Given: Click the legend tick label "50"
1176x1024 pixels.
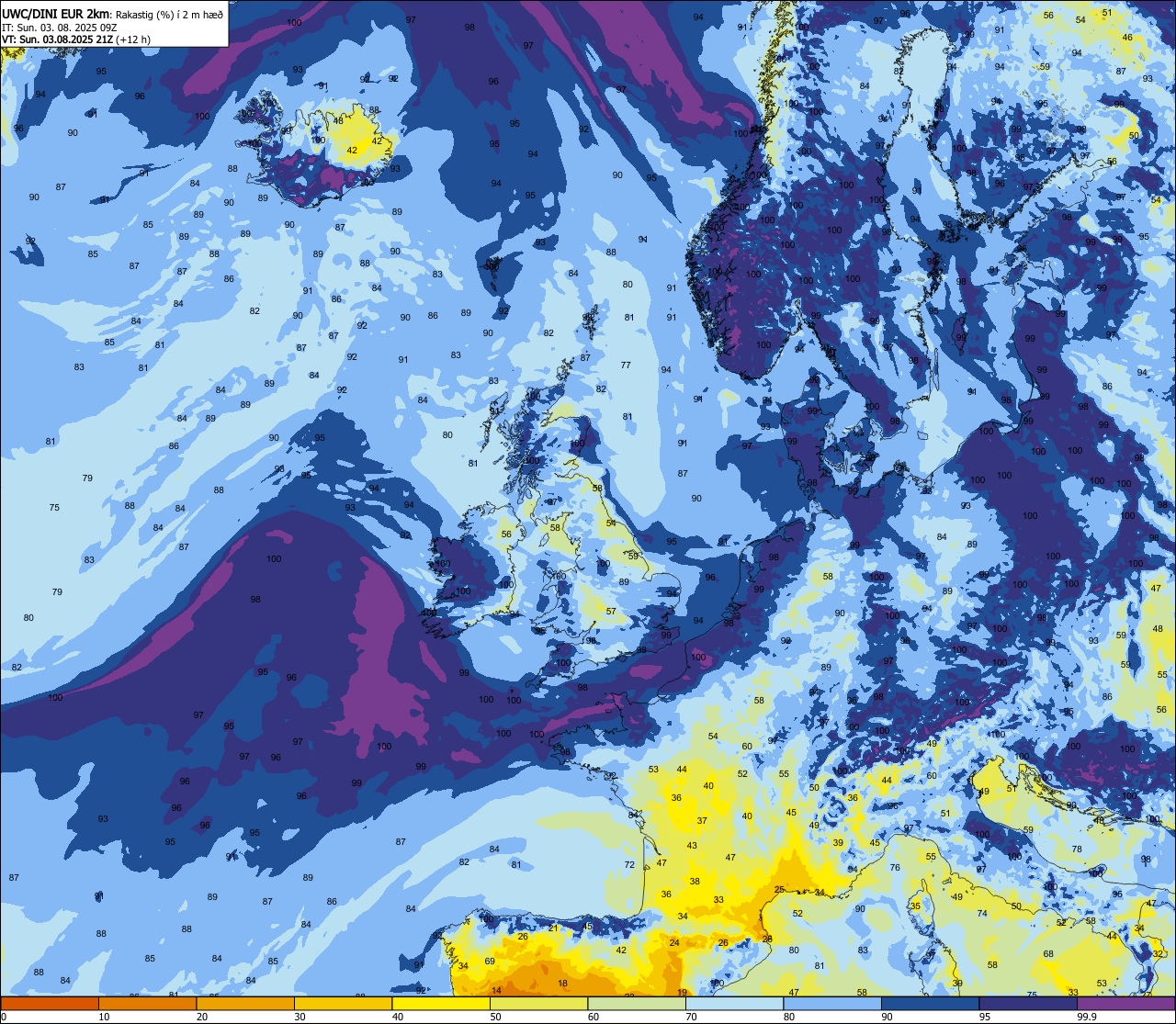Looking at the screenshot, I should [495, 1017].
